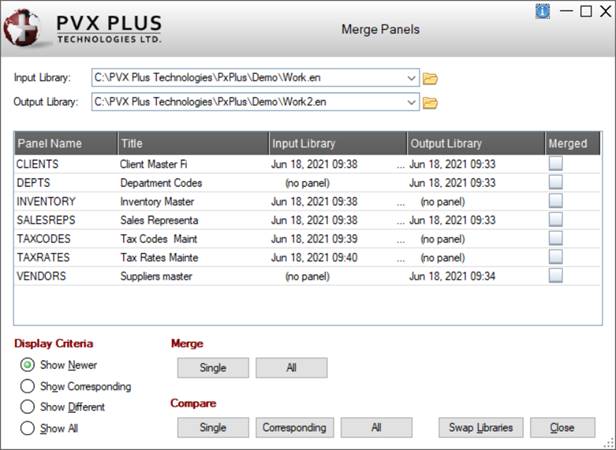The height and width of the screenshot is (450, 616).
Task: Select the Show Corresponding radio button
Action: (x=28, y=386)
